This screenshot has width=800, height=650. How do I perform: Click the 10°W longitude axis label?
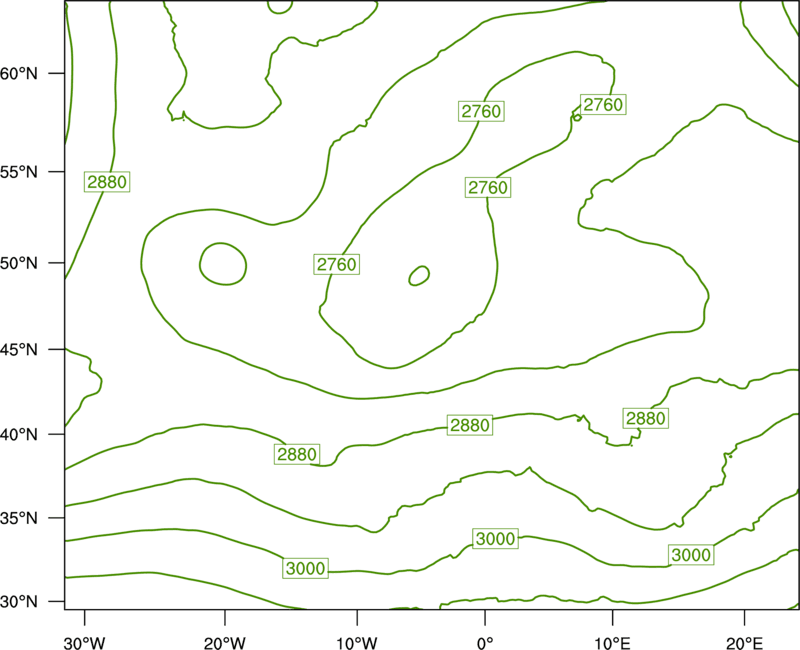point(357,642)
